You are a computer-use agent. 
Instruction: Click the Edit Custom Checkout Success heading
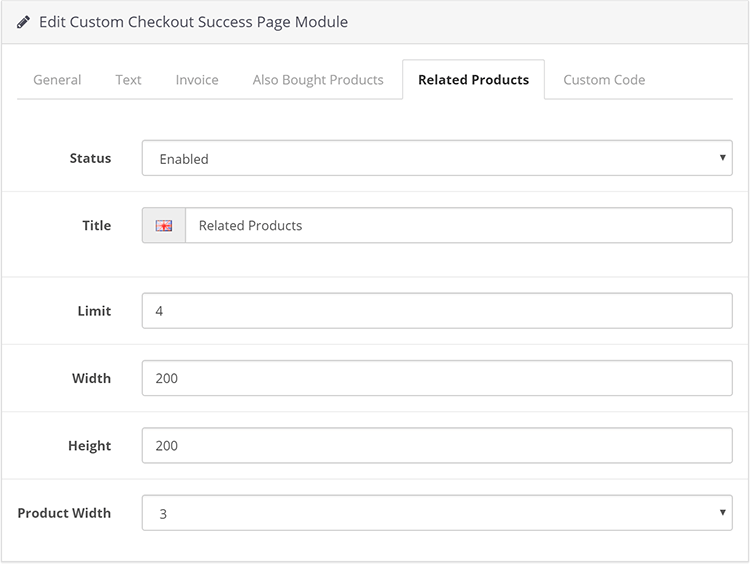click(x=193, y=22)
